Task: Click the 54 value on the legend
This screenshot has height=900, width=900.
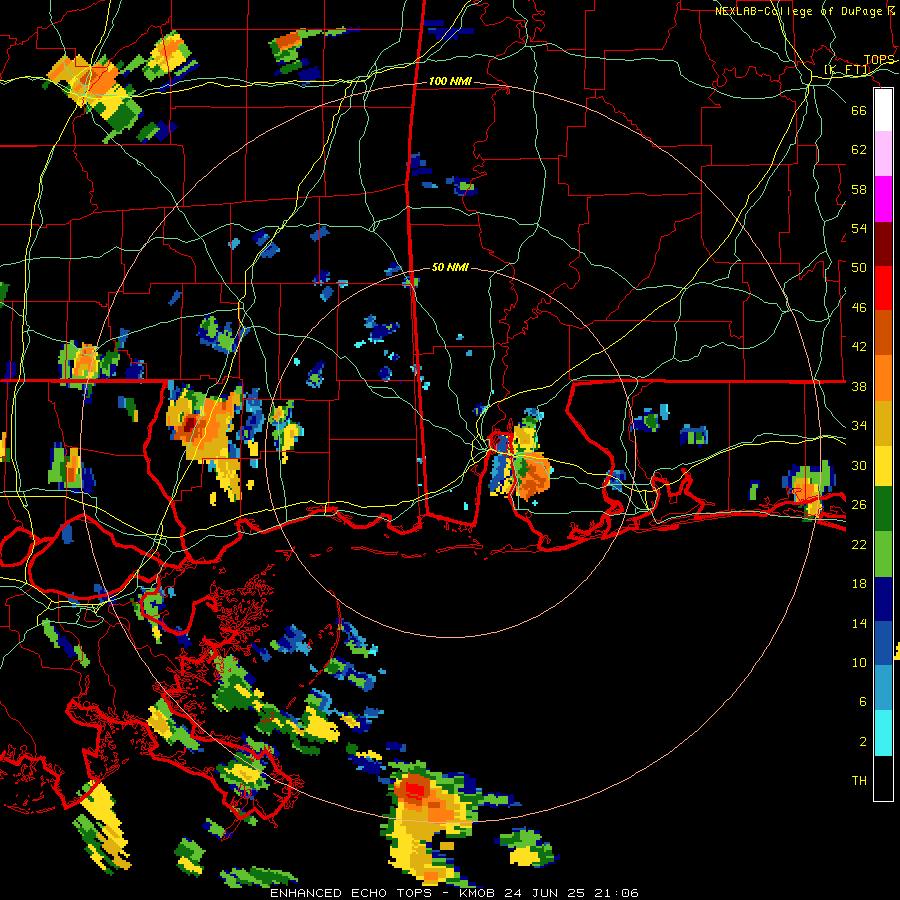Action: 859,228
